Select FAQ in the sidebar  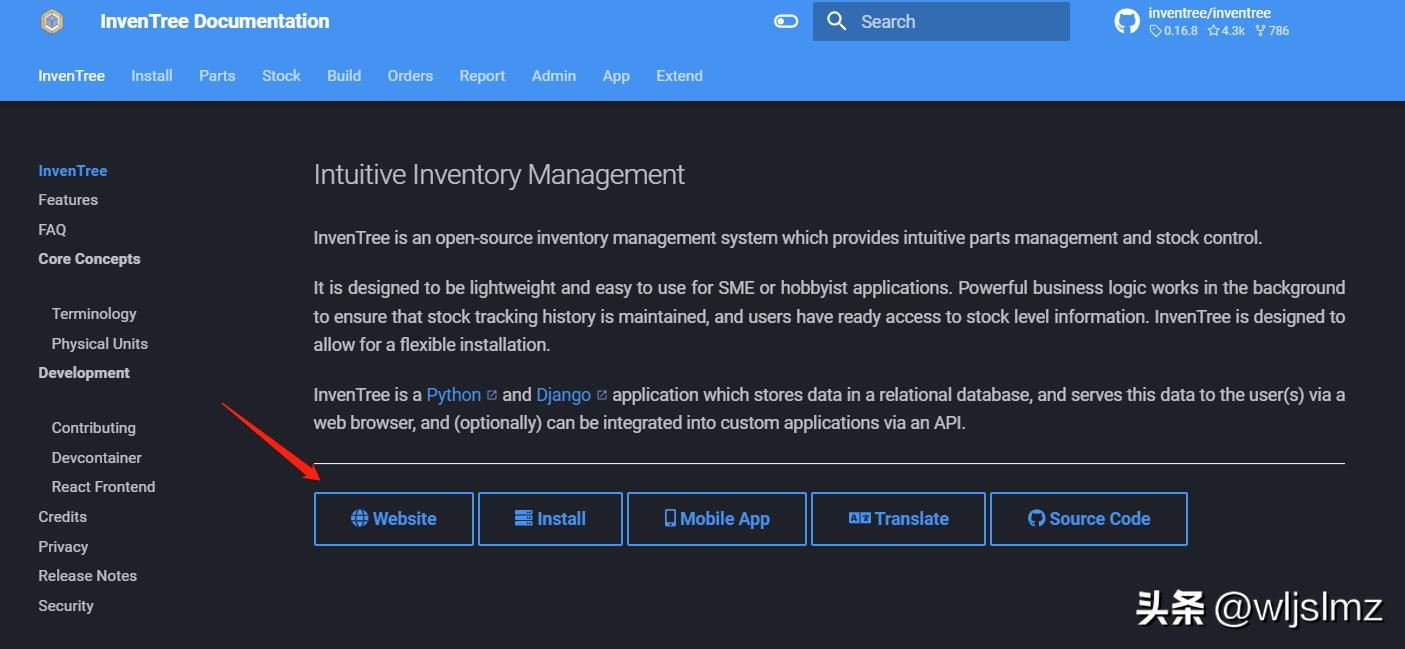coord(52,230)
